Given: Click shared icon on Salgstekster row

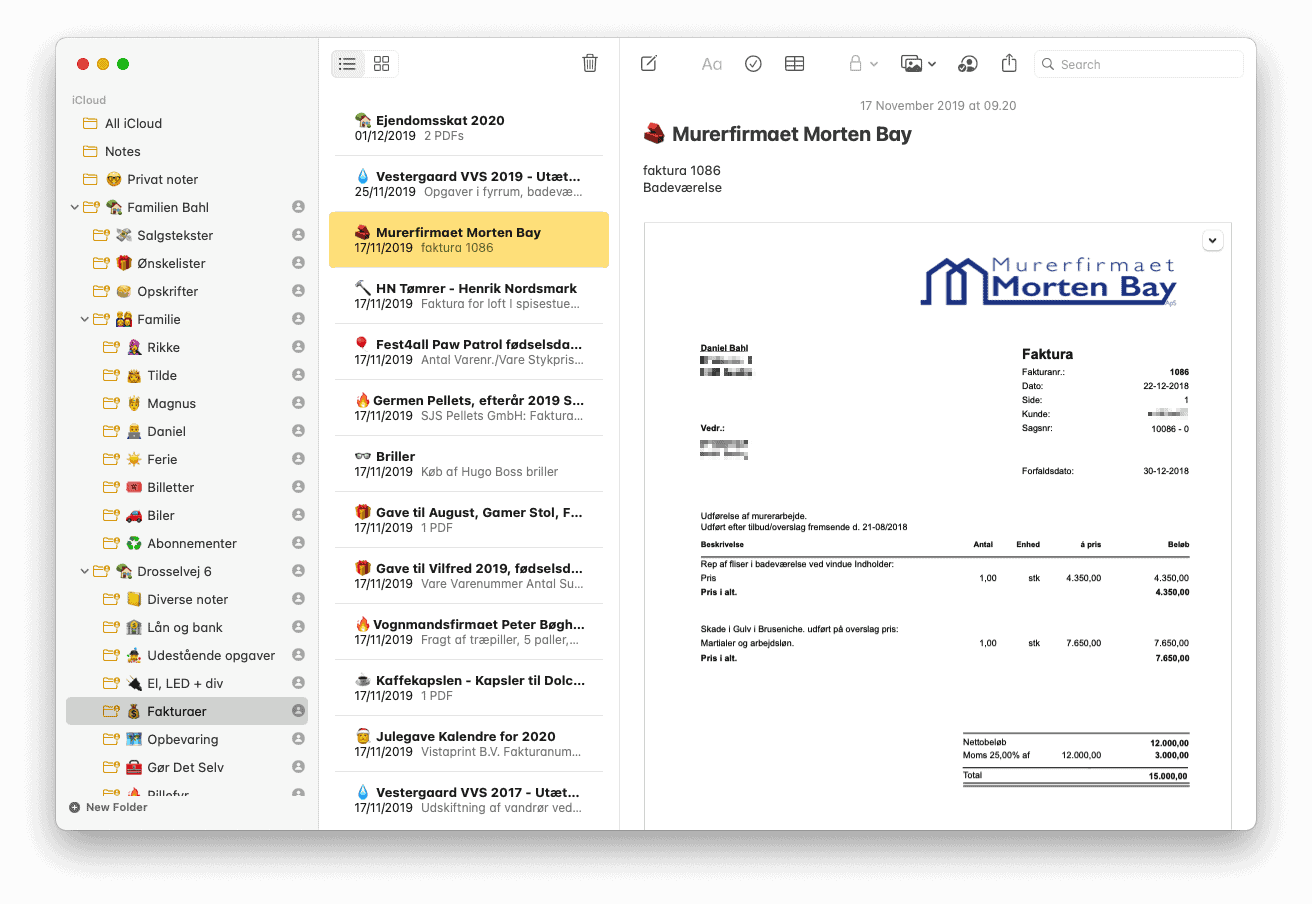Looking at the screenshot, I should coord(298,235).
